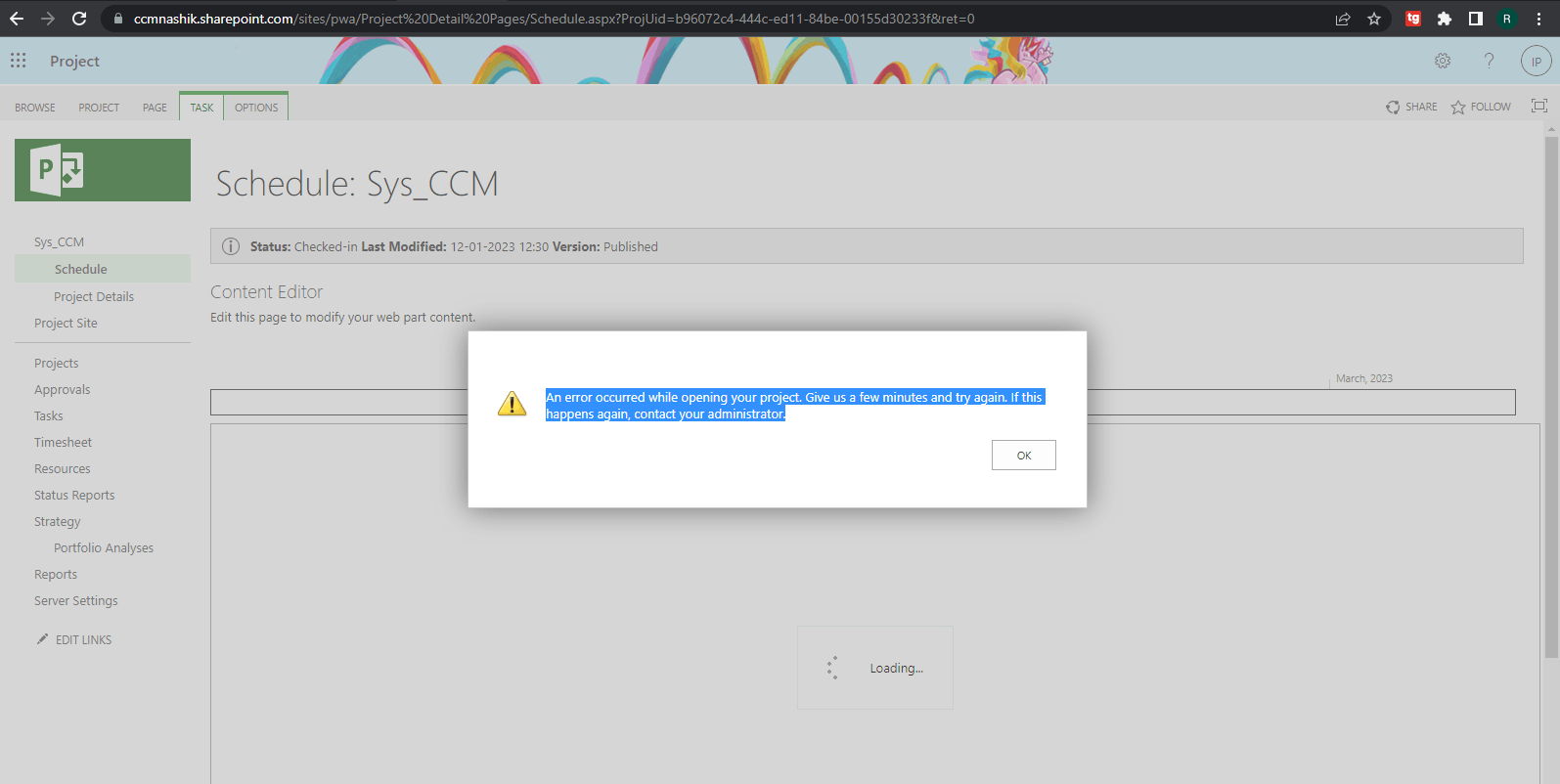The height and width of the screenshot is (784, 1560).
Task: Open the Status Reports link
Action: click(x=74, y=496)
